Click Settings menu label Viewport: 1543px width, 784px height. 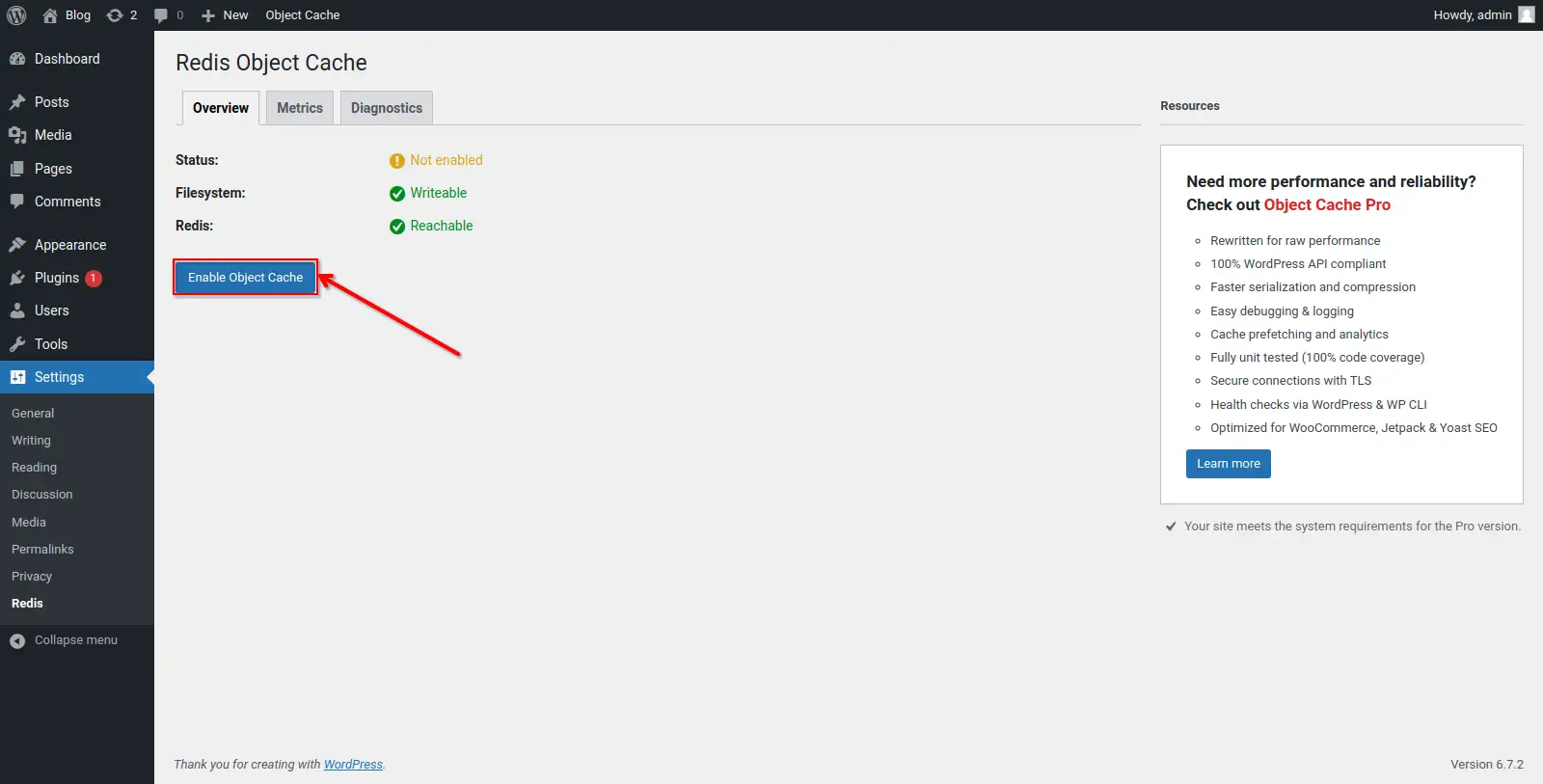click(x=60, y=377)
